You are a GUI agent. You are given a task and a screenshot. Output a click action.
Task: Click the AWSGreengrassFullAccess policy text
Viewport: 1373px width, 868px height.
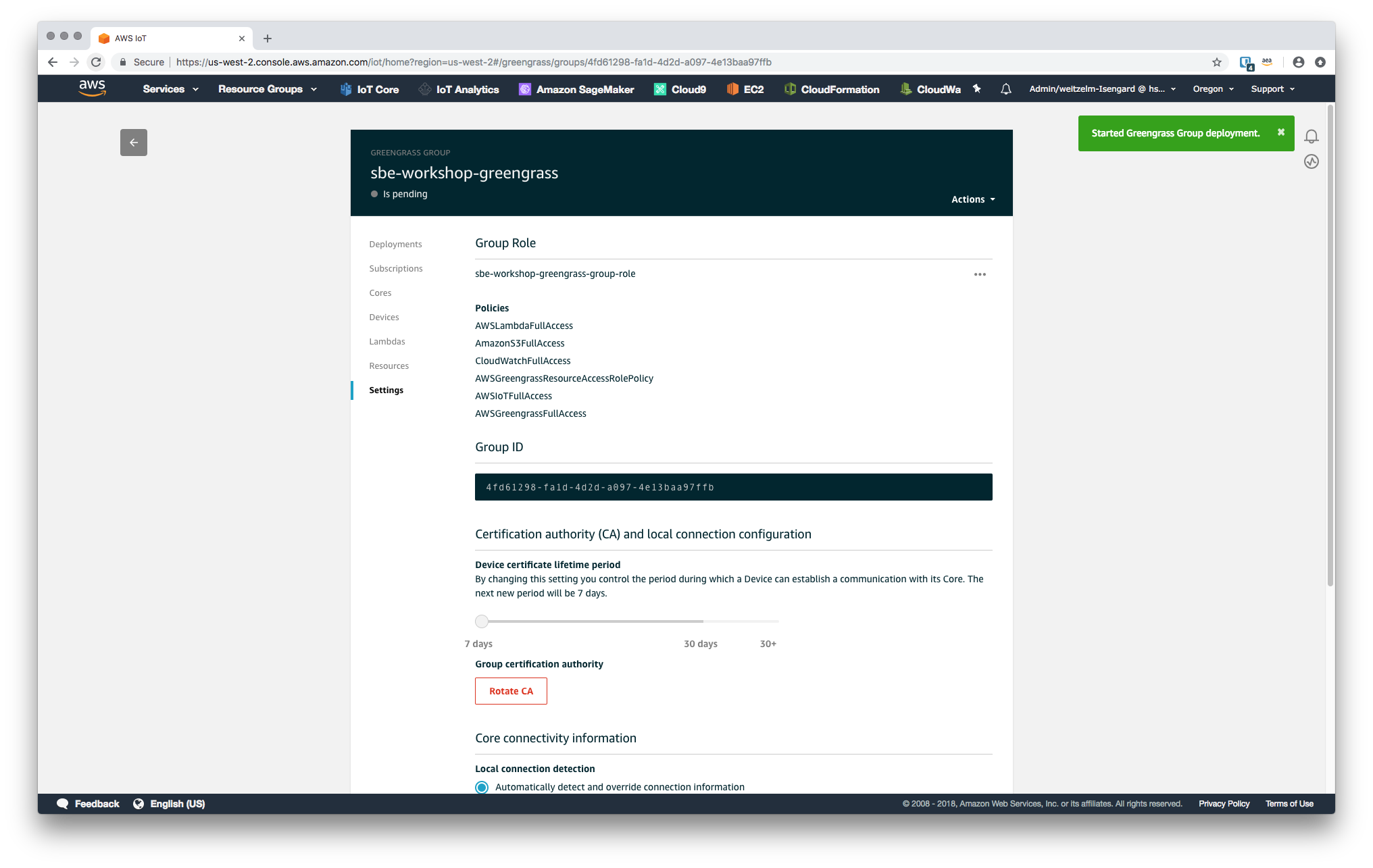[530, 413]
